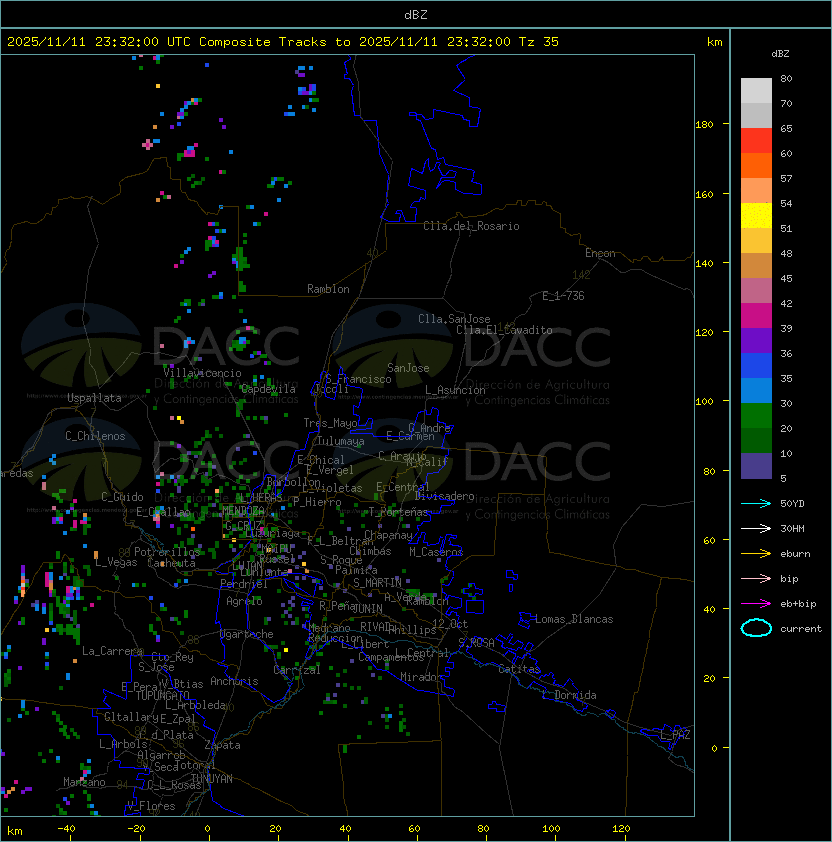Click the 'Villavicencio' place label
Screen dimensions: 832x842
coord(202,373)
